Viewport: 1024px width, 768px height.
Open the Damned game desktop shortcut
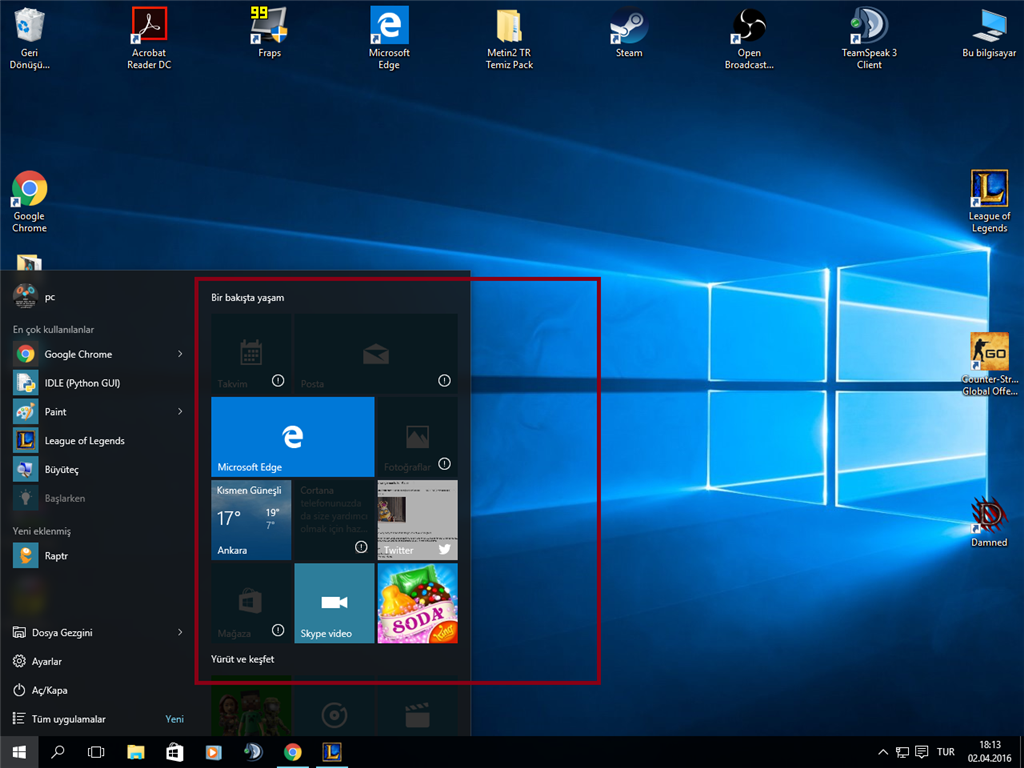pyautogui.click(x=989, y=522)
